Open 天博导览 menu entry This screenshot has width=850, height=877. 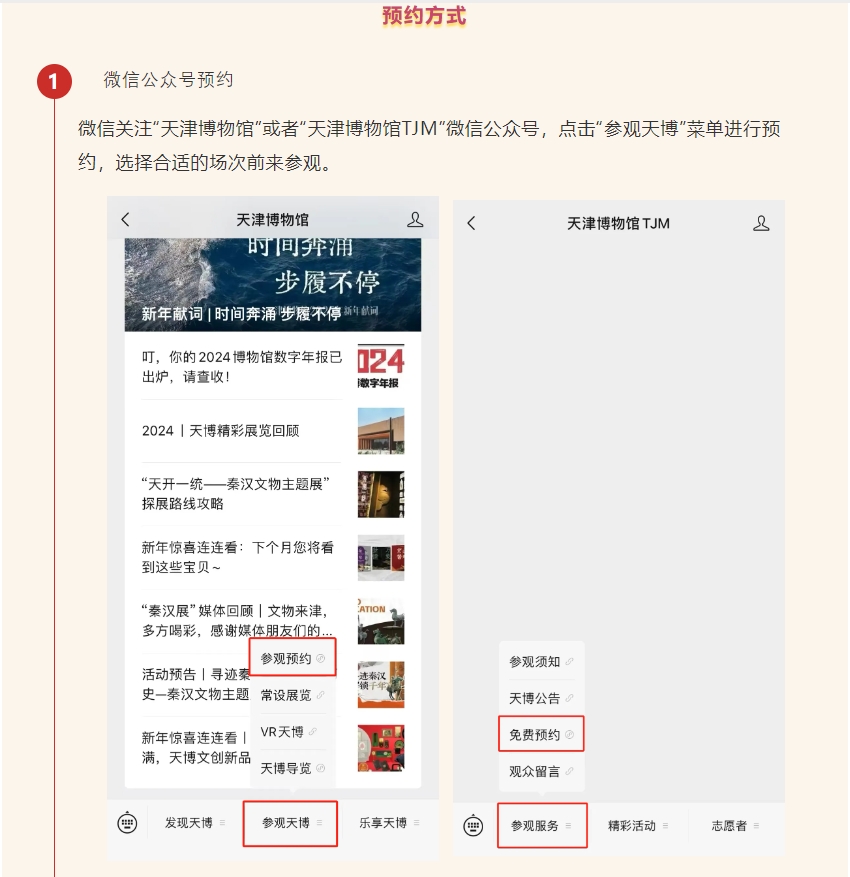pos(292,768)
